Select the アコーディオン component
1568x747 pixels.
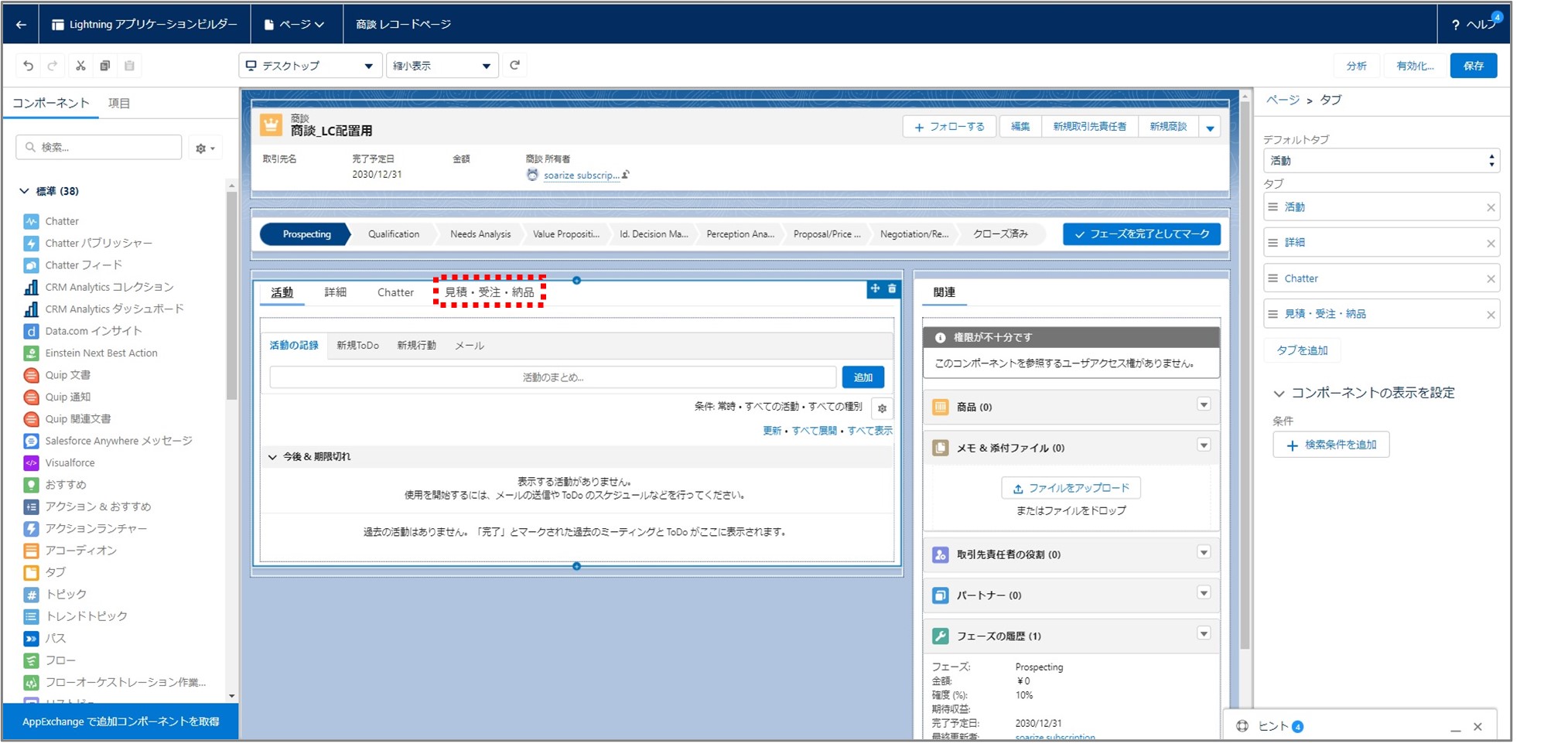[x=80, y=551]
